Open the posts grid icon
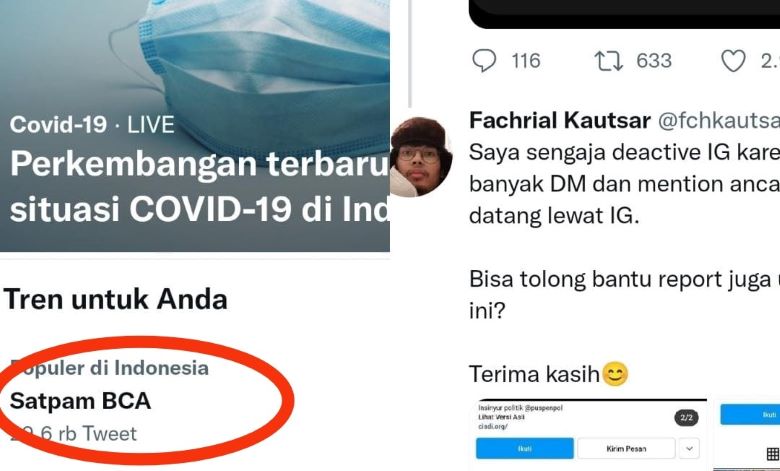780x471 pixels. 773,453
